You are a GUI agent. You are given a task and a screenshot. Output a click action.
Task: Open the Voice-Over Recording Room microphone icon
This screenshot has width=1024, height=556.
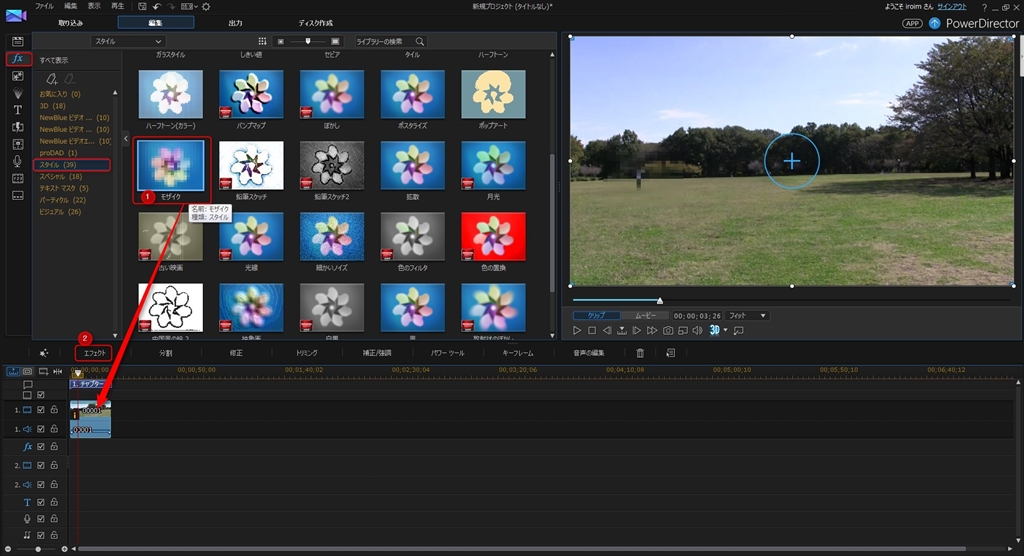click(18, 160)
